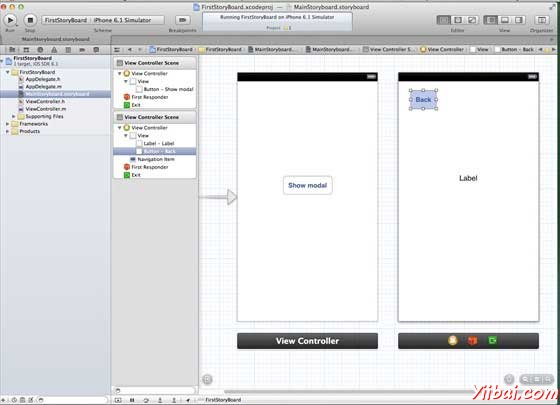Click the Stop button in toolbar
Screen dimensions: 560x405
[30, 20]
